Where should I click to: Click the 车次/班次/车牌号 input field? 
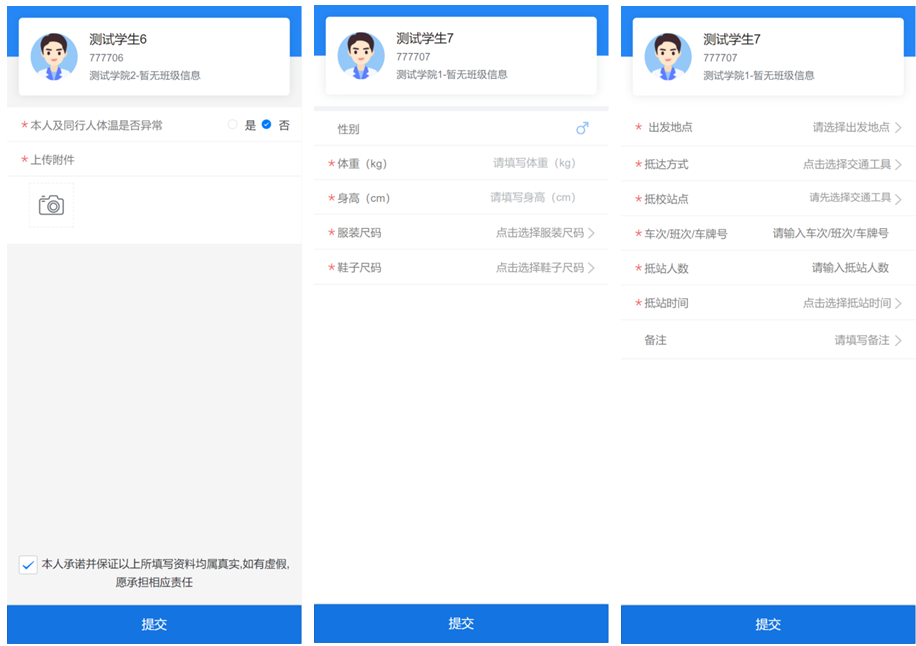830,234
